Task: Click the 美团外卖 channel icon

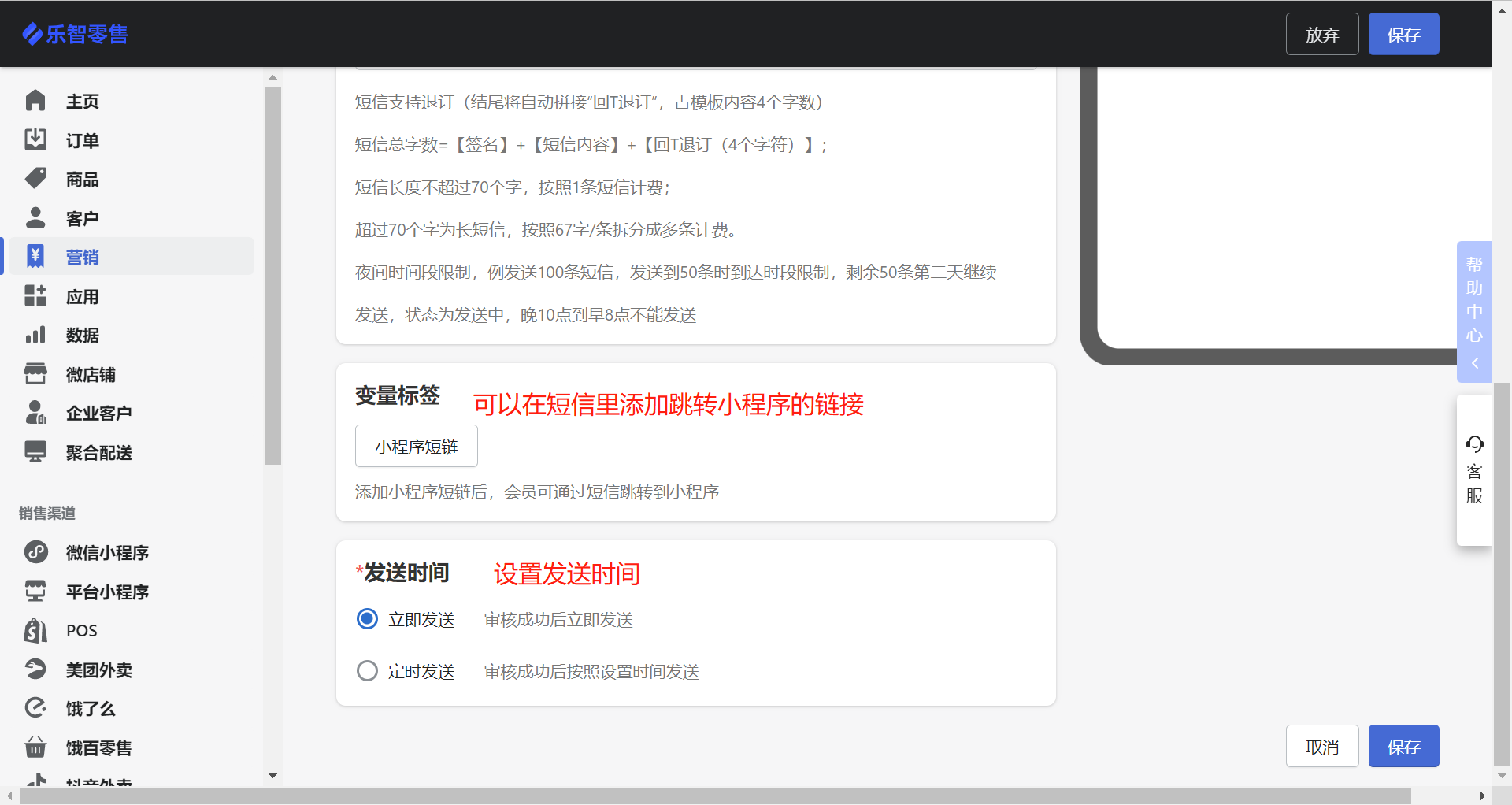Action: click(35, 670)
